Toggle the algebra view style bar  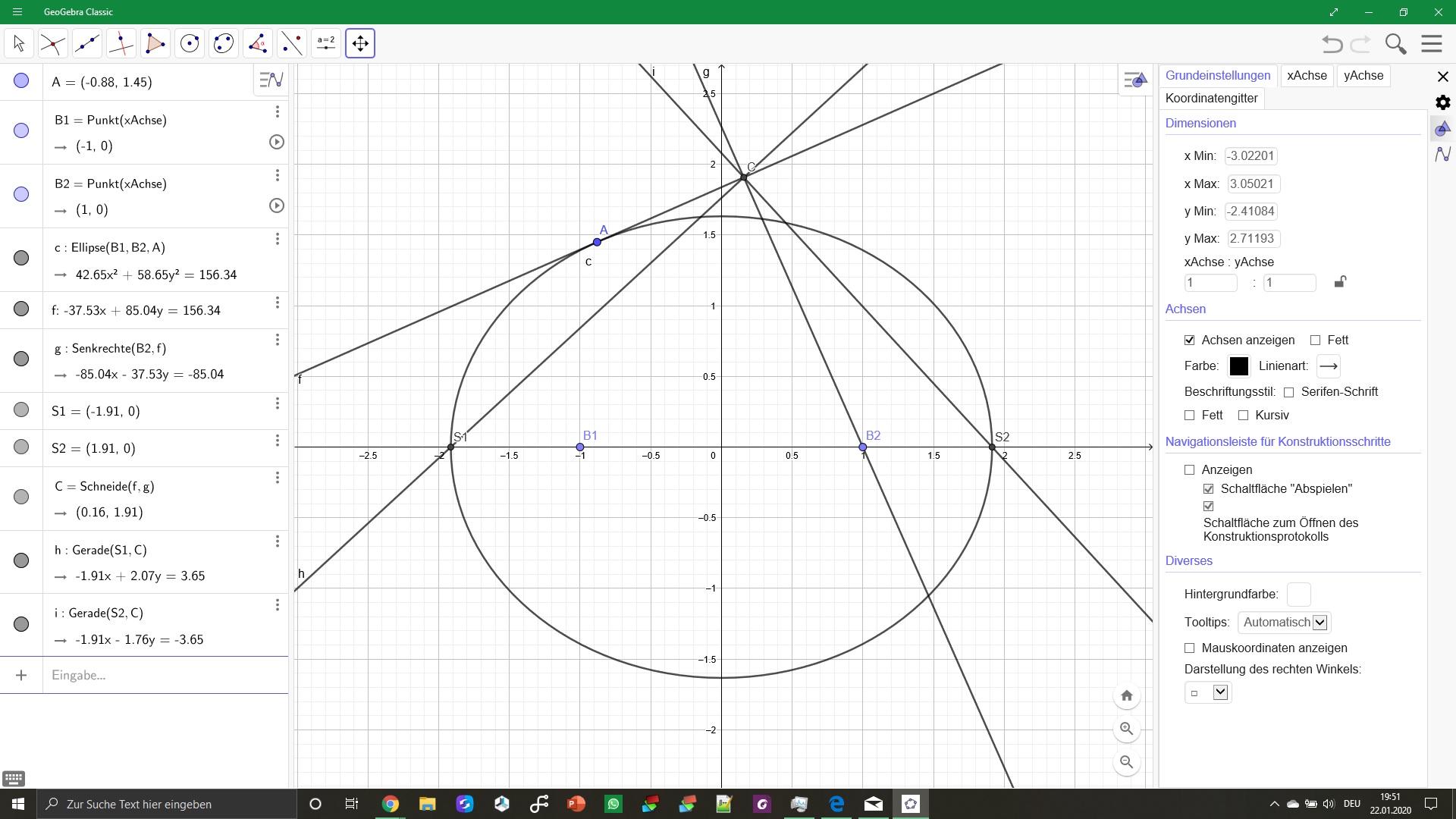pos(271,80)
